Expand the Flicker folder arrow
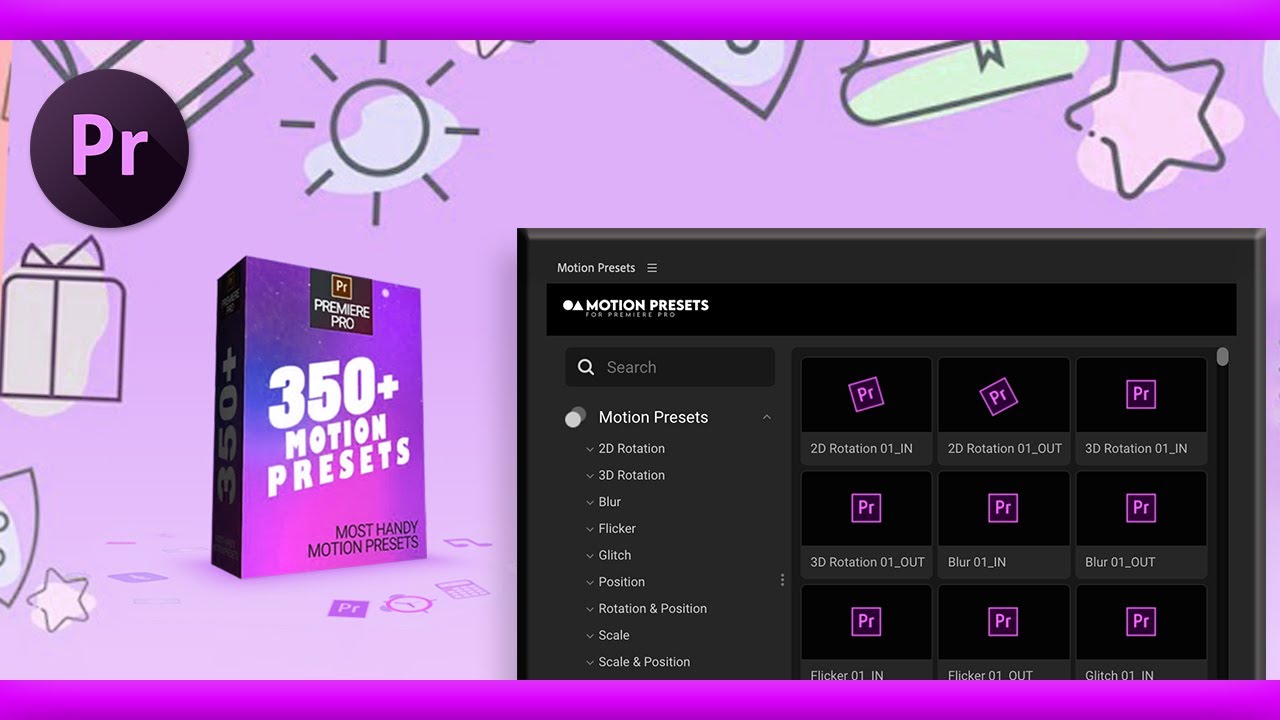Viewport: 1280px width, 720px height. tap(590, 529)
